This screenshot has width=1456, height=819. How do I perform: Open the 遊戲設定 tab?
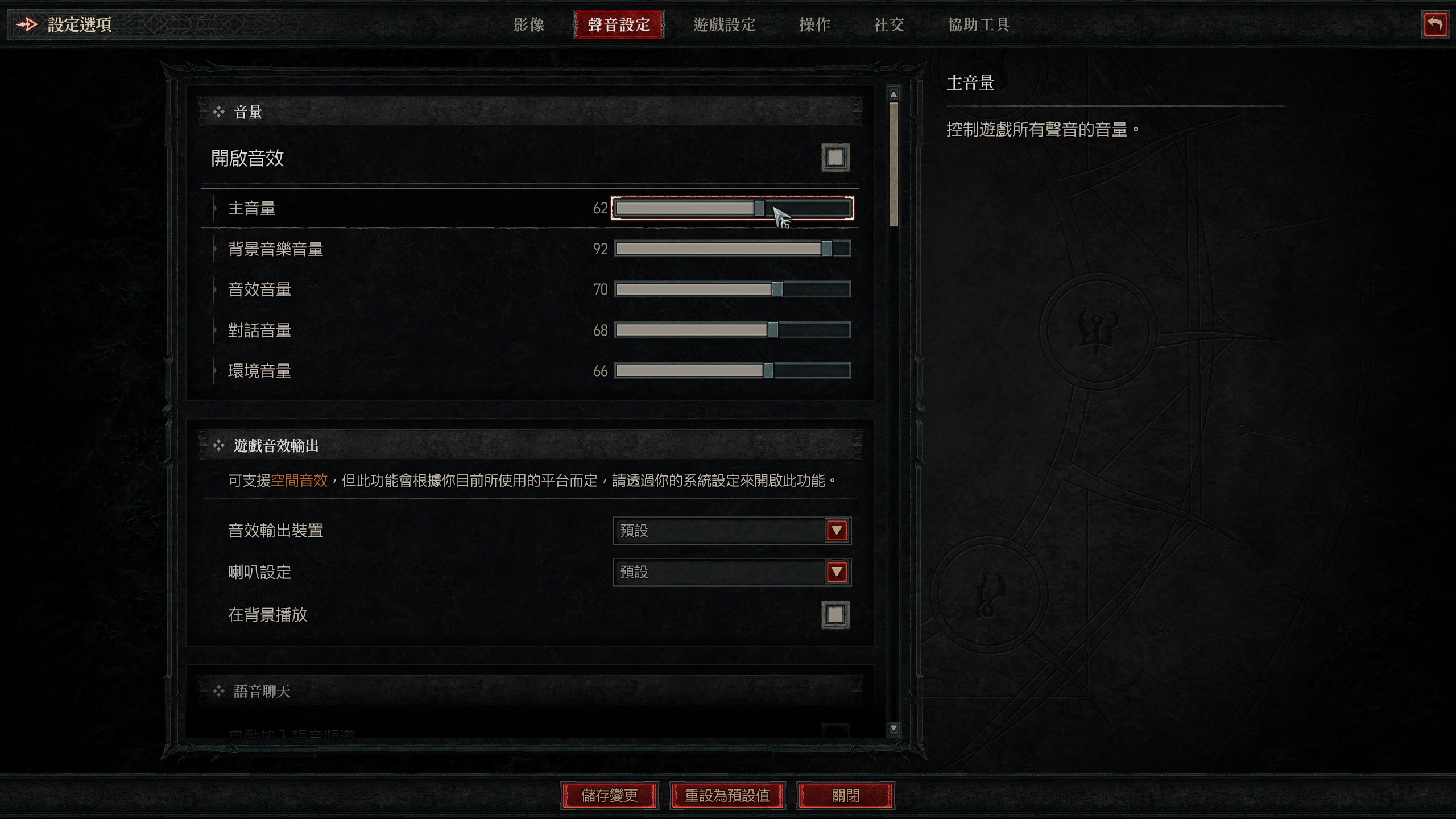[724, 24]
